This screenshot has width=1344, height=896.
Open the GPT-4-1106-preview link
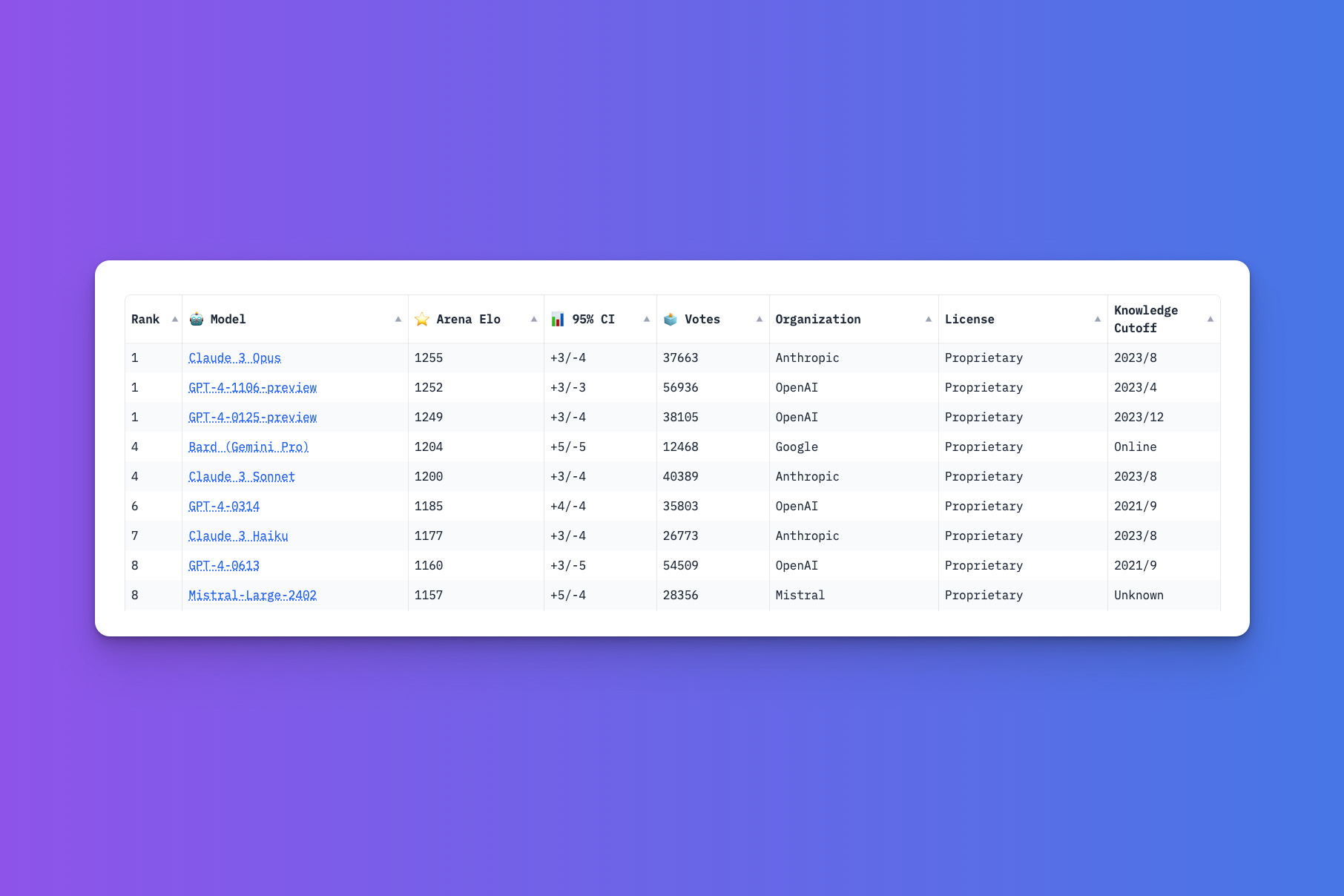pos(252,387)
